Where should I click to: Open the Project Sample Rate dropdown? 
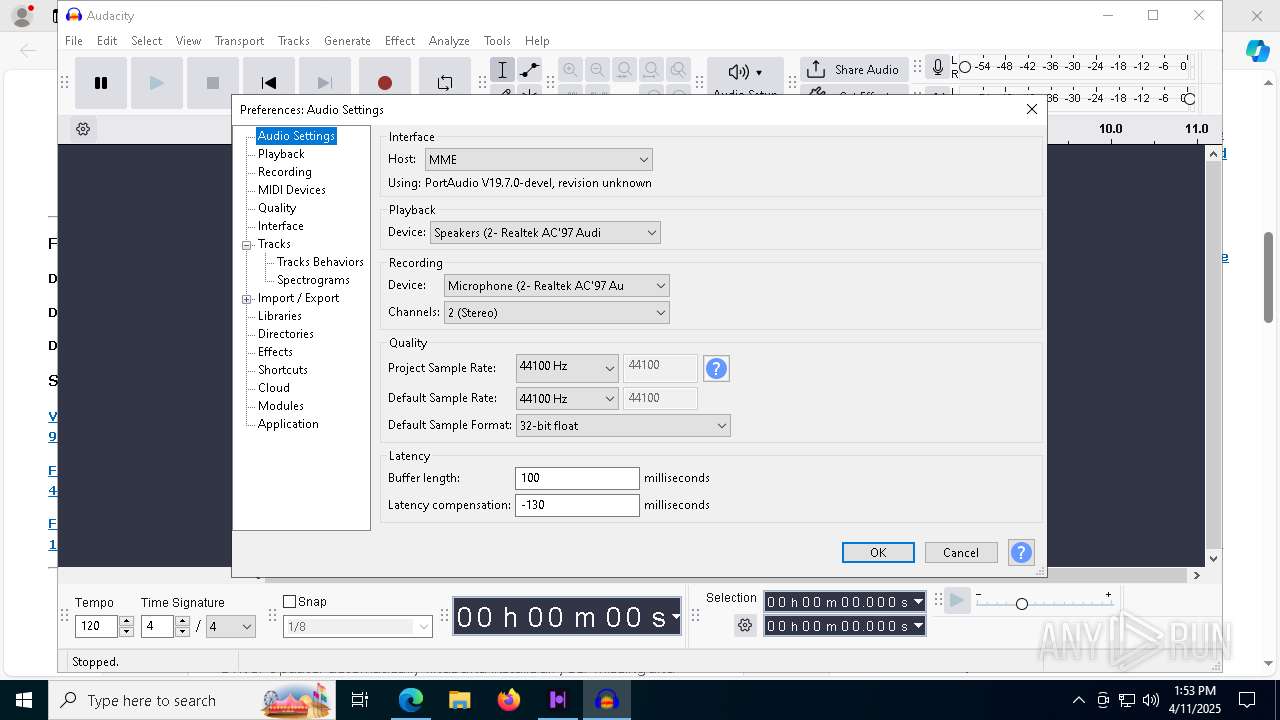pos(567,368)
